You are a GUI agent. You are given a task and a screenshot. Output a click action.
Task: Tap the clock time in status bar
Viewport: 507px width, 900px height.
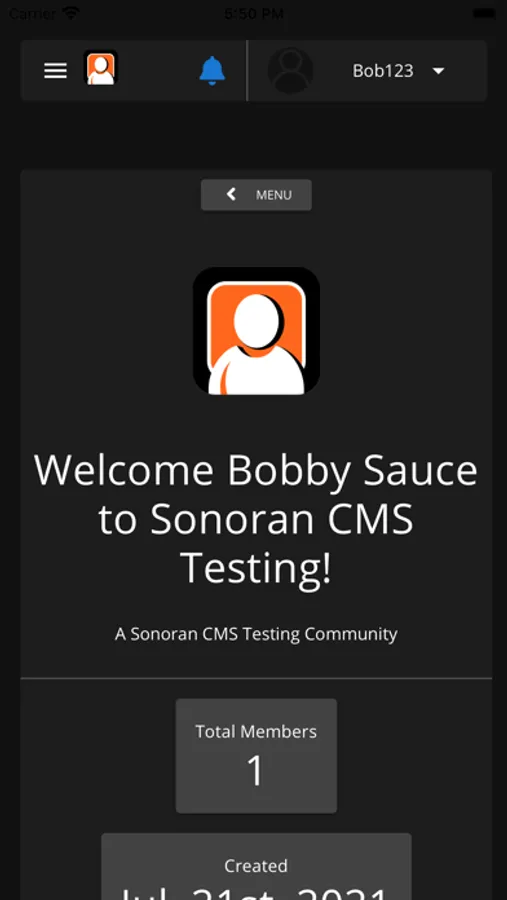click(253, 13)
